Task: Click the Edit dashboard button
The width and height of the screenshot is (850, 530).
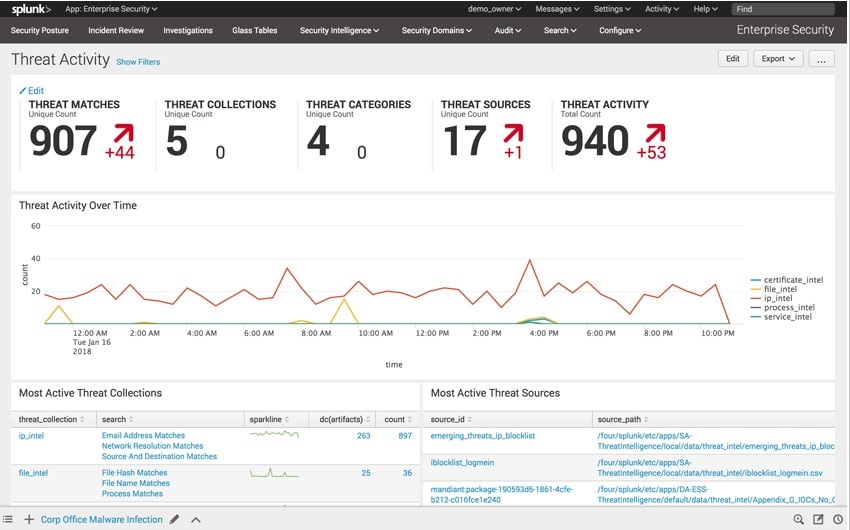Action: pyautogui.click(x=733, y=59)
